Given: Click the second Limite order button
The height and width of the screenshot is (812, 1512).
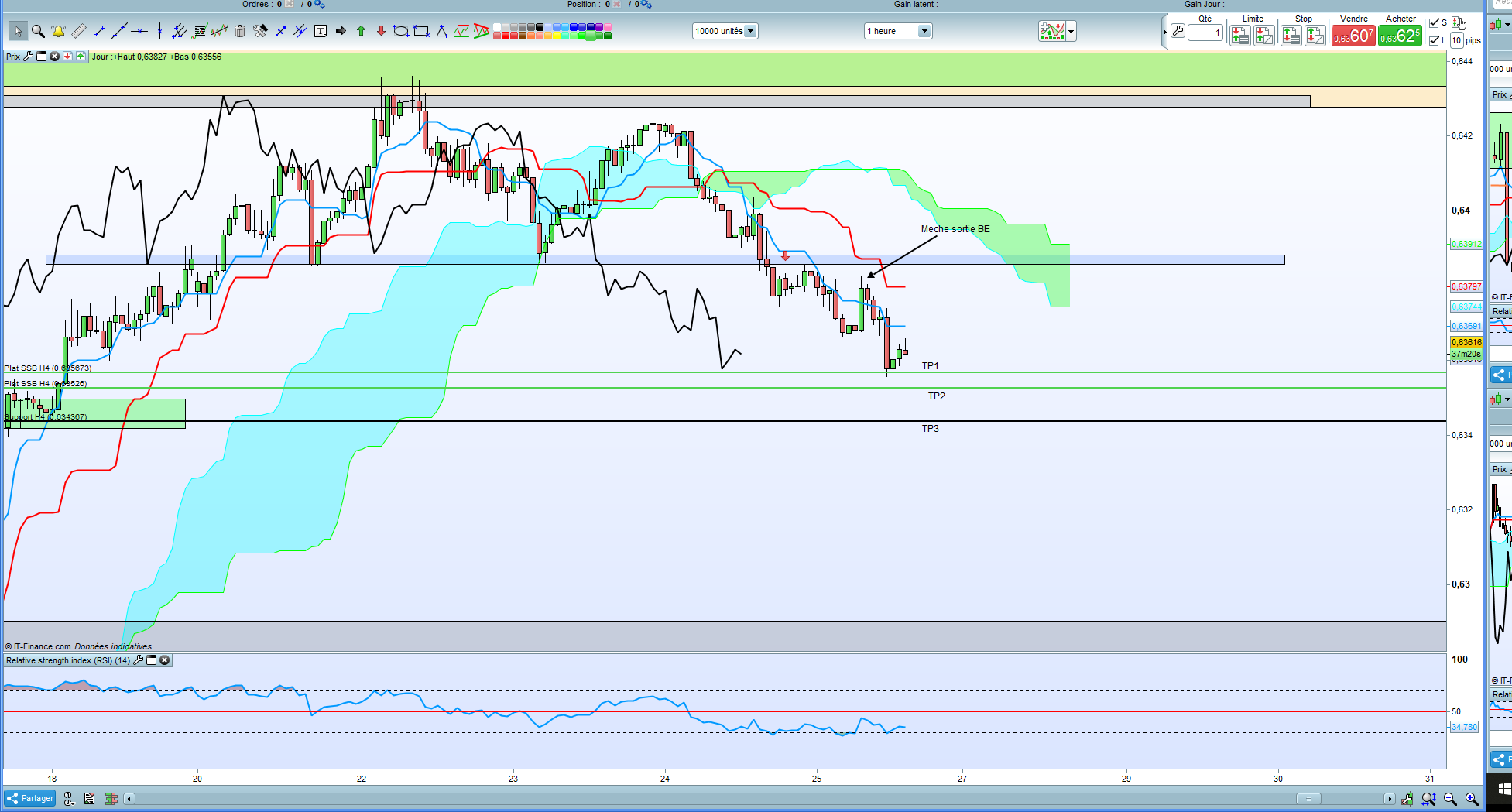Looking at the screenshot, I should (x=1264, y=35).
